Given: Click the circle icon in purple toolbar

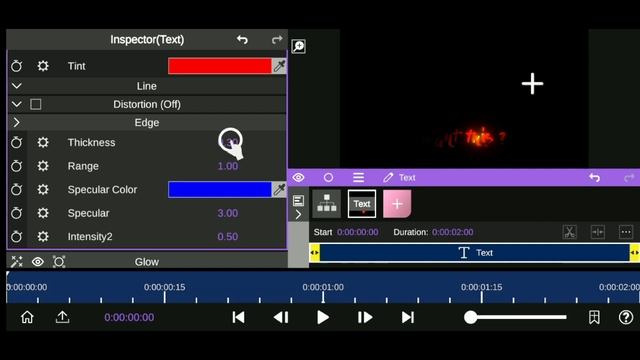Looking at the screenshot, I should pos(328,178).
